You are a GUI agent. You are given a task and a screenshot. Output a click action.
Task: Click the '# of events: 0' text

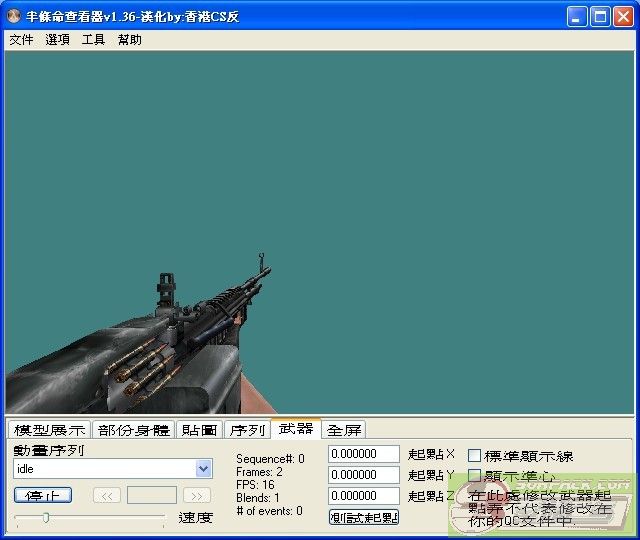(x=269, y=511)
